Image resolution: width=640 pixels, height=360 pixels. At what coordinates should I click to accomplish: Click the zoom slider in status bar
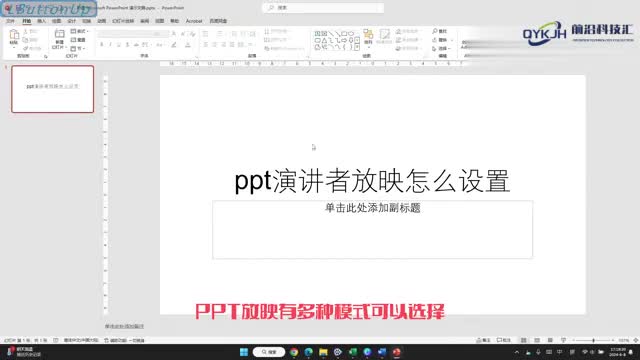point(593,340)
